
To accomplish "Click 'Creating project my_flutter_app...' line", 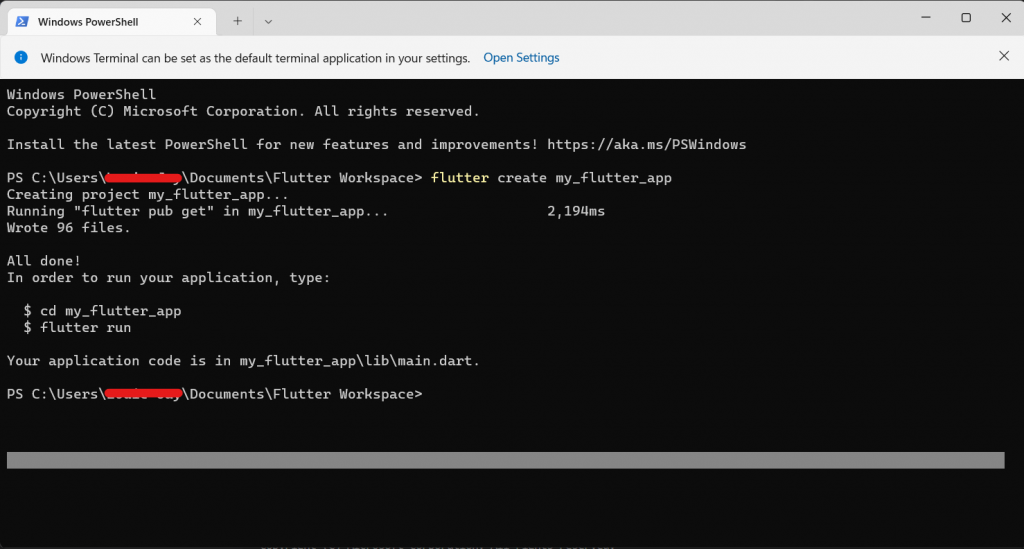I will point(148,195).
